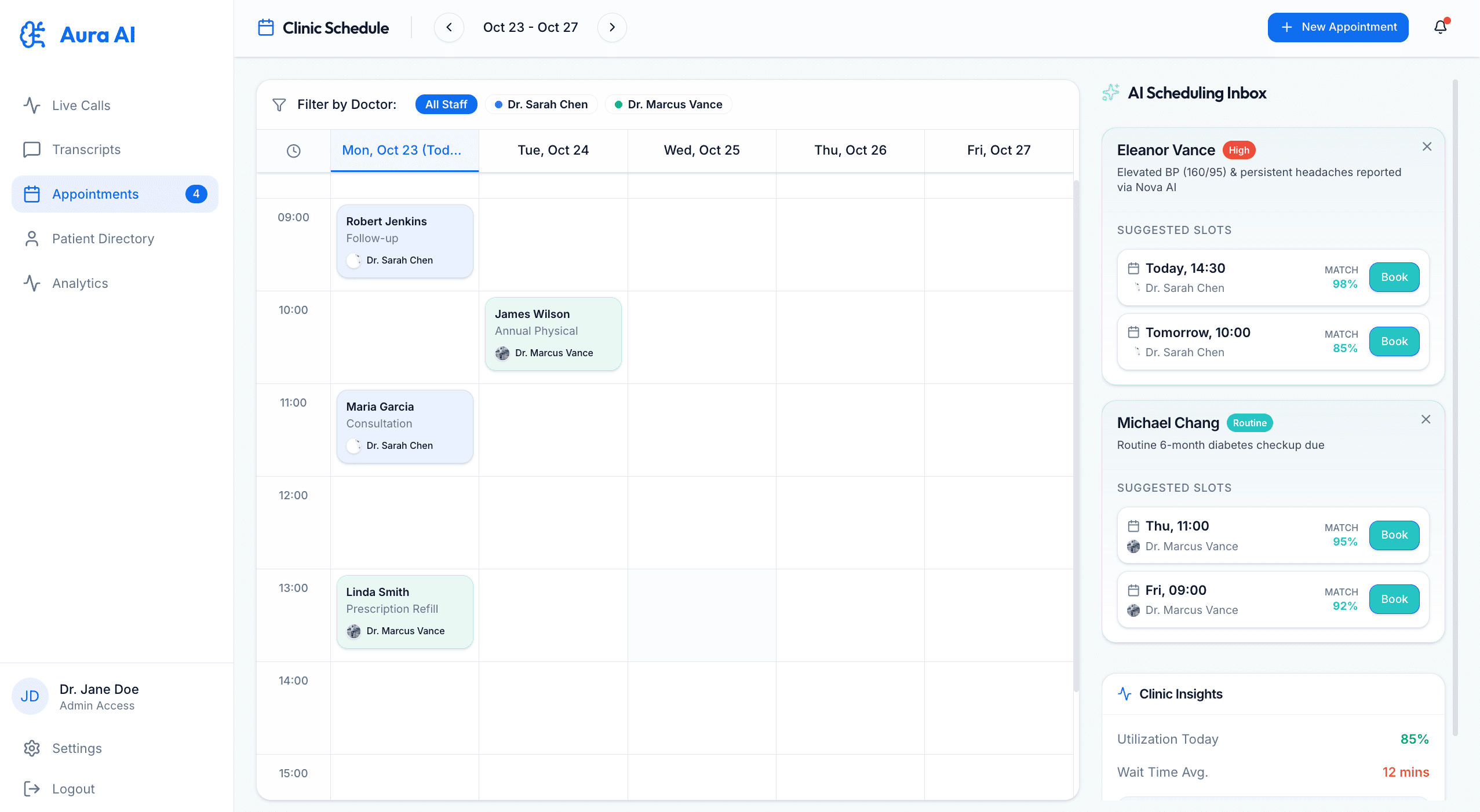Click the filter funnel icon
This screenshot has height=812, width=1480.
(x=279, y=105)
